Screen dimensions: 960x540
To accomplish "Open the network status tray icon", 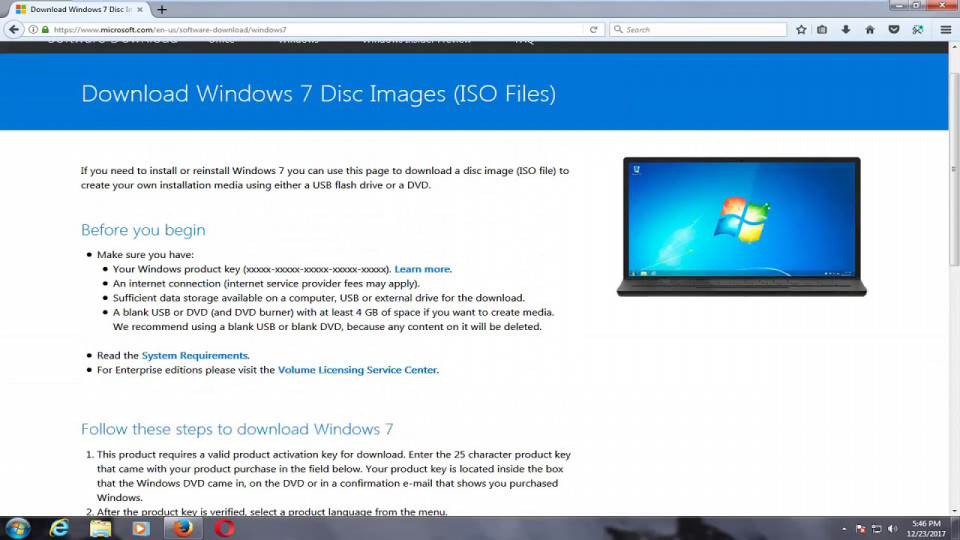I will pos(877,528).
